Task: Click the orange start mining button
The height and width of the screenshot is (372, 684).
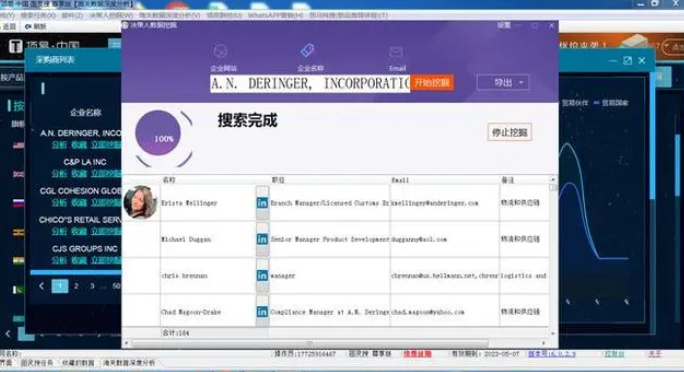Action: pyautogui.click(x=432, y=83)
